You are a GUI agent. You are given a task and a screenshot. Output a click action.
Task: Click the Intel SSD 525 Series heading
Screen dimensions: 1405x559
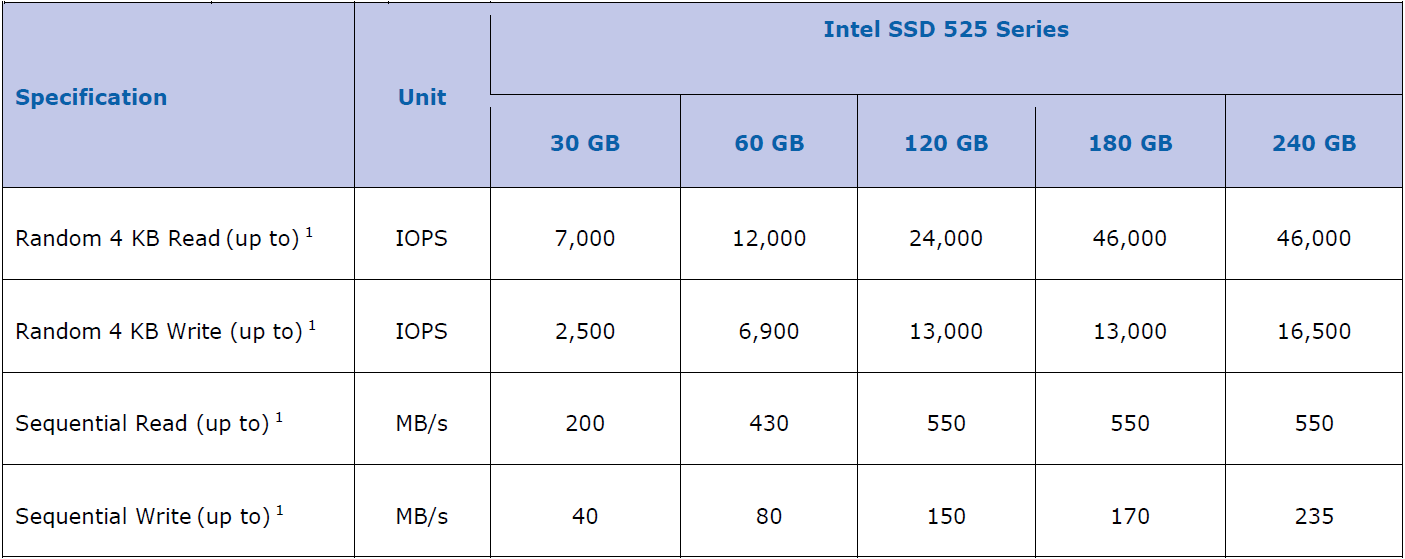(x=945, y=30)
